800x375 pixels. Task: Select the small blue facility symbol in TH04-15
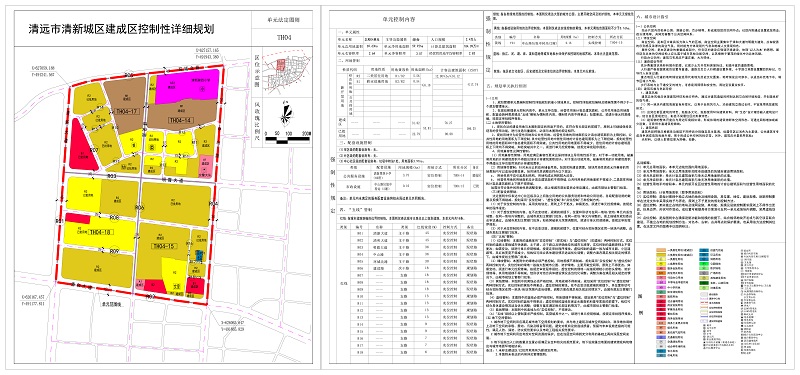point(200,256)
